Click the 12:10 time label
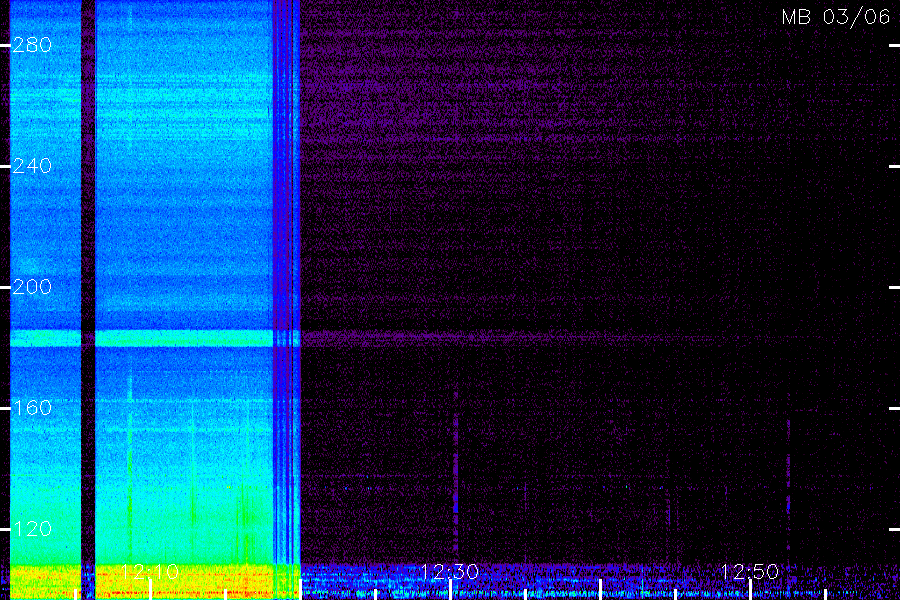This screenshot has width=900, height=600. point(150,571)
